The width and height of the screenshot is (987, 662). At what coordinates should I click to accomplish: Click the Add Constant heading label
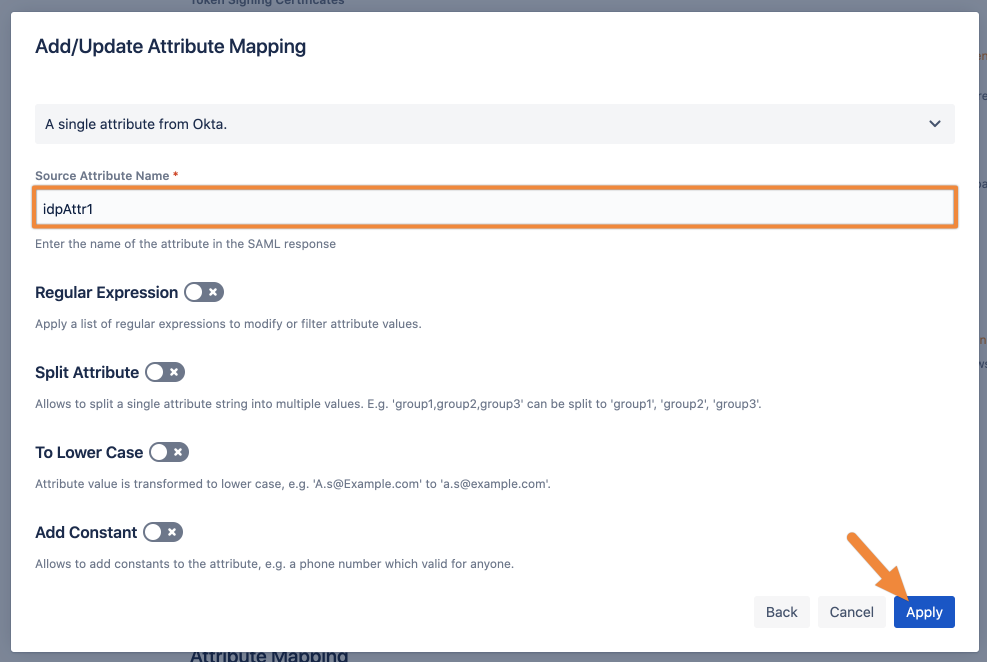click(86, 532)
